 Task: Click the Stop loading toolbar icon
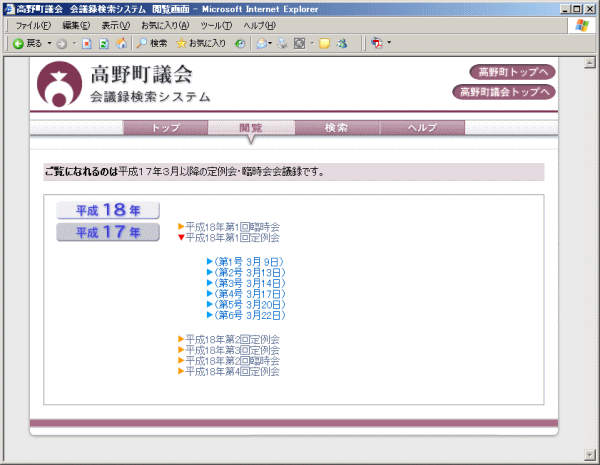pos(87,44)
